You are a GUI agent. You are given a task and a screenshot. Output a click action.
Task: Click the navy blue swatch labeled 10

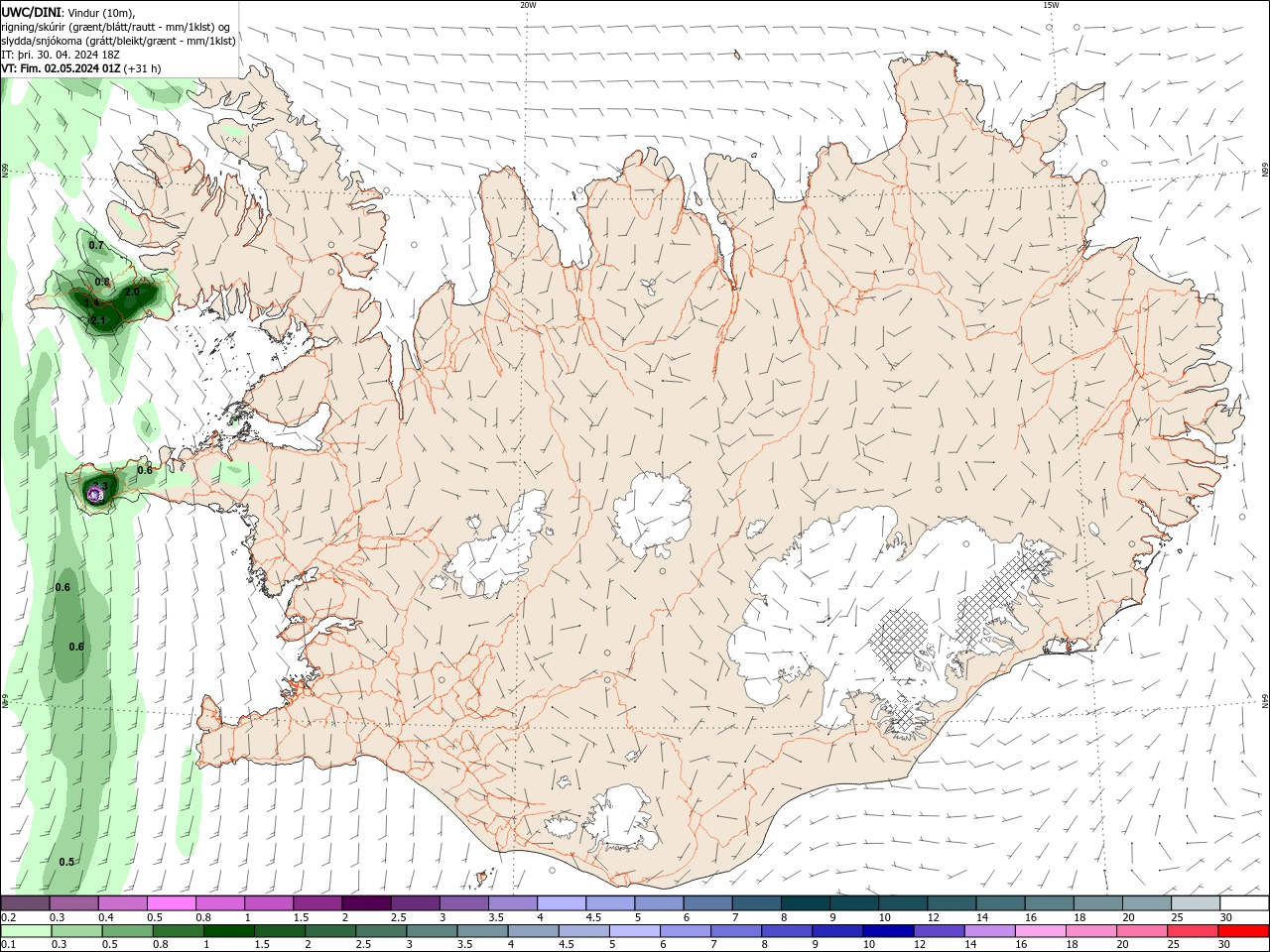tap(888, 931)
